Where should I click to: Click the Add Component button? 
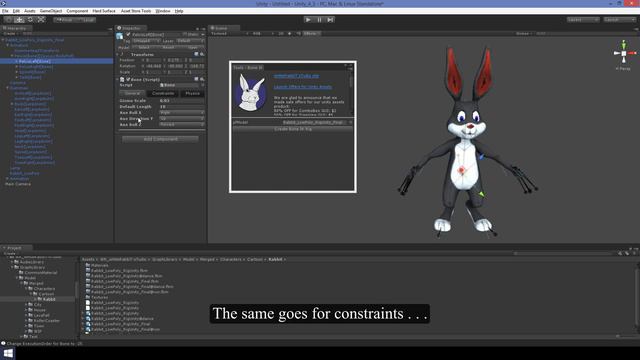[160, 139]
